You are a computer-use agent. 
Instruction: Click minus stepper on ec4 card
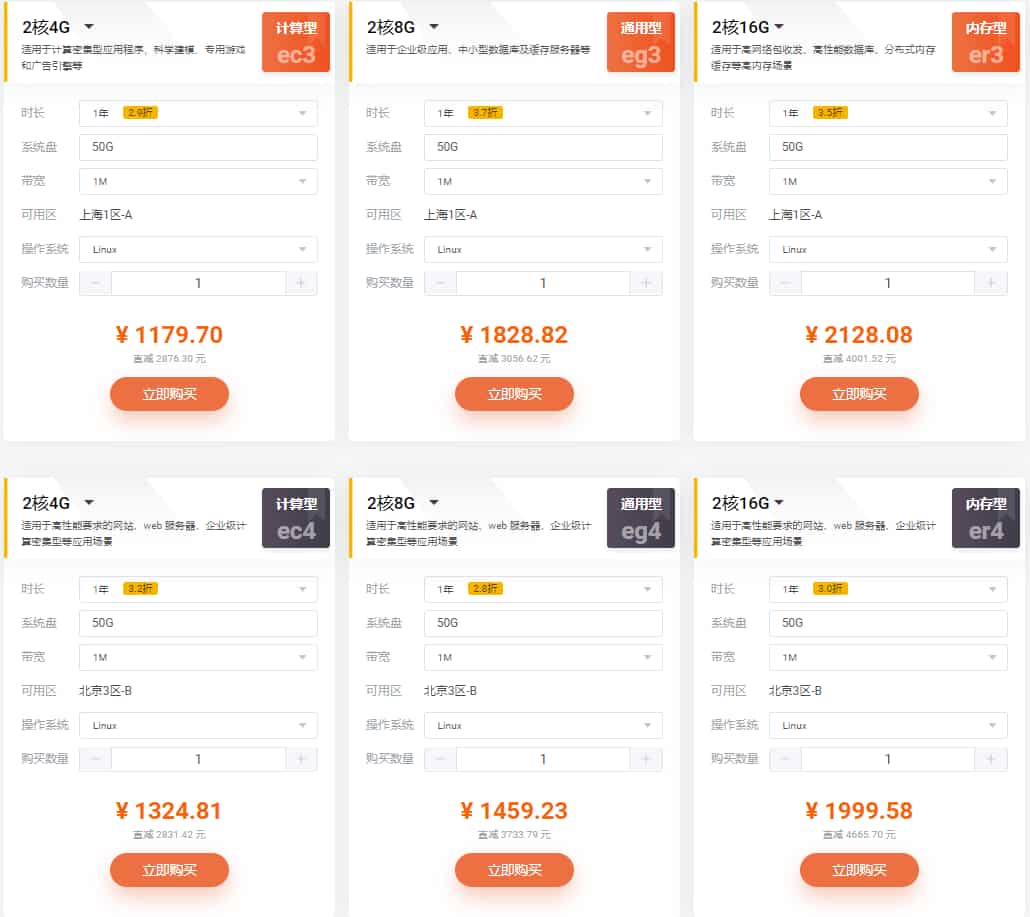(96, 759)
